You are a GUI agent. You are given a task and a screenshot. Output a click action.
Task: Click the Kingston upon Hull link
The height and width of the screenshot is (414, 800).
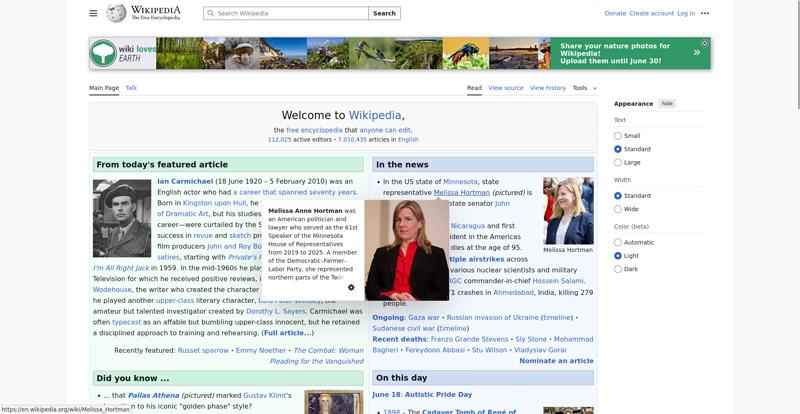coord(214,203)
